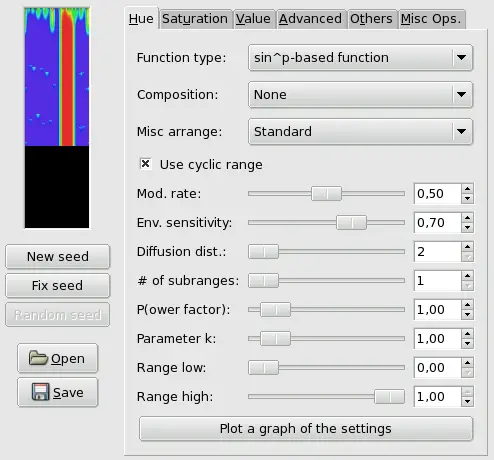
Task: Increase Parameter k with the up arrow
Action: coord(467,334)
